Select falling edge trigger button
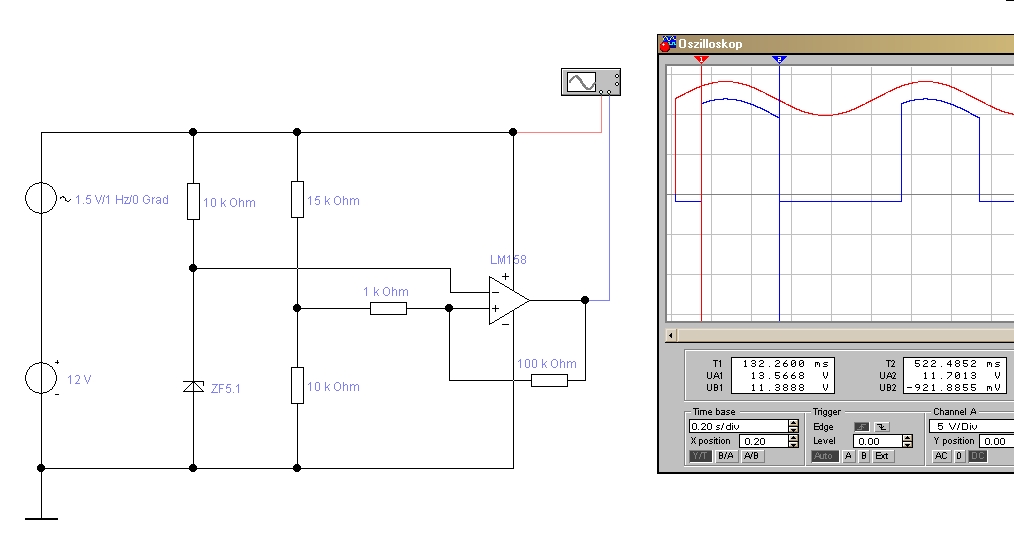The width and height of the screenshot is (1014, 544). (x=881, y=426)
